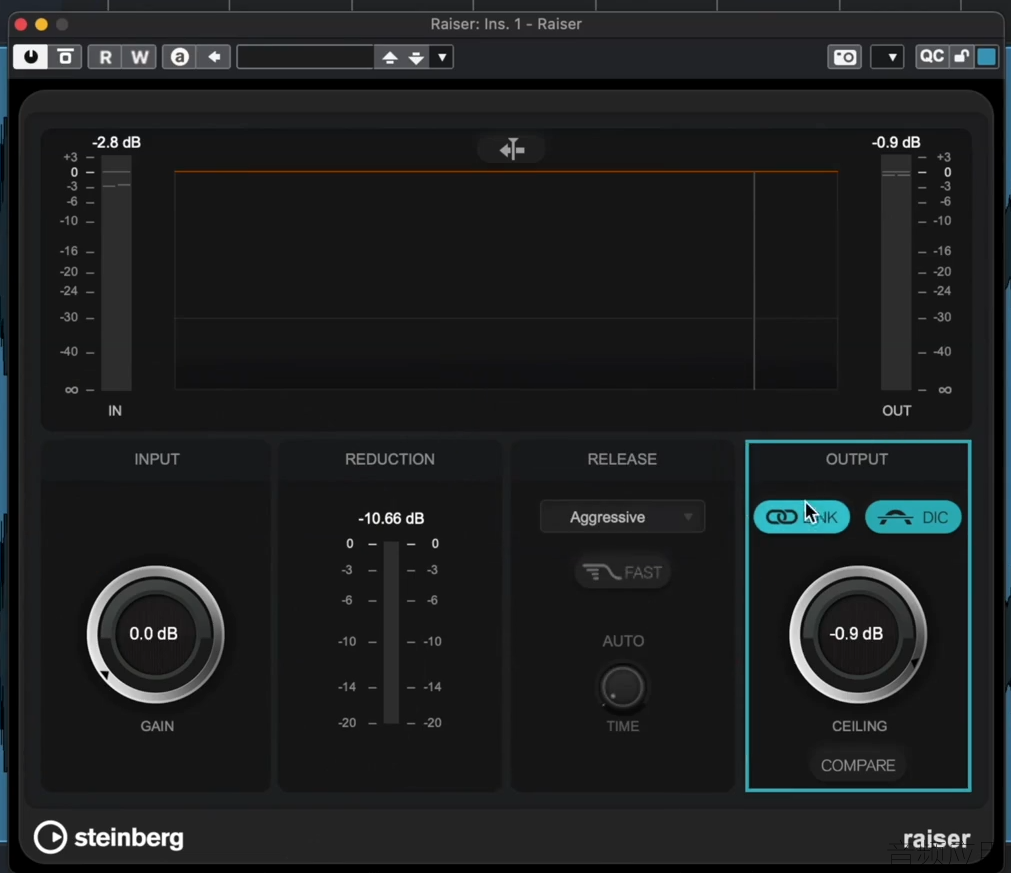The height and width of the screenshot is (873, 1011).
Task: Minimize the Raiser window with the yellow button
Action: tap(41, 25)
